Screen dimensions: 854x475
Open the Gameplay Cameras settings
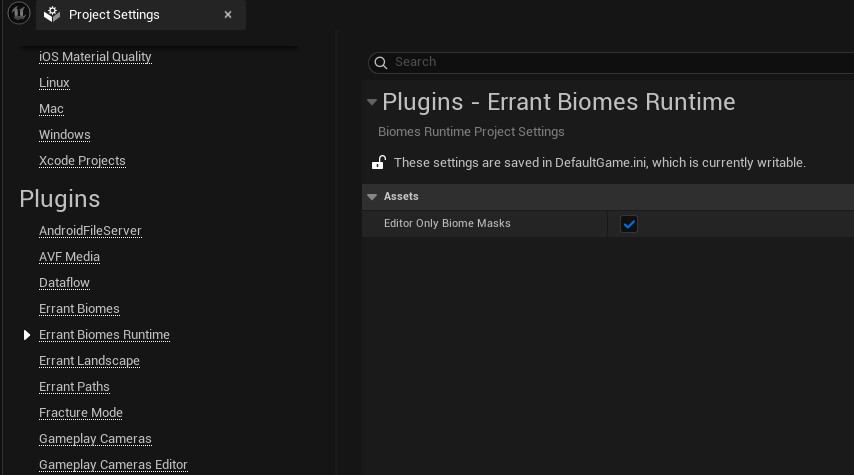click(95, 439)
